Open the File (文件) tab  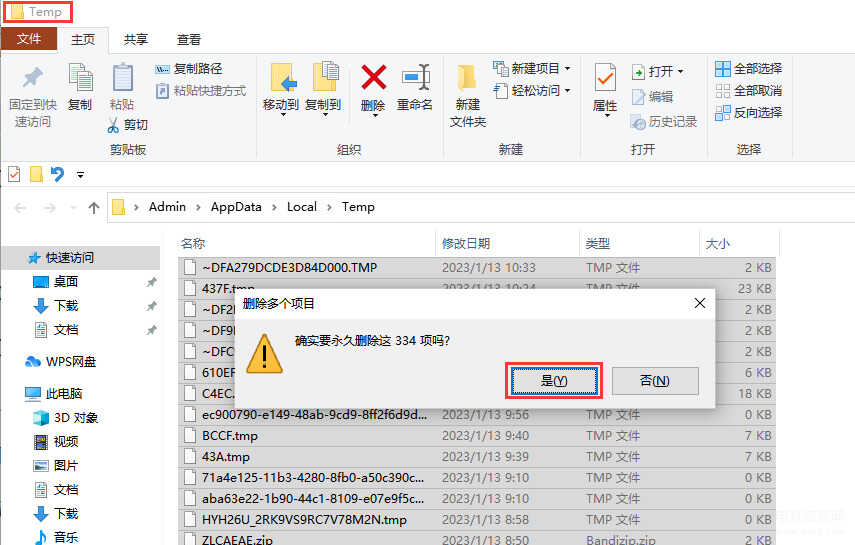point(28,39)
